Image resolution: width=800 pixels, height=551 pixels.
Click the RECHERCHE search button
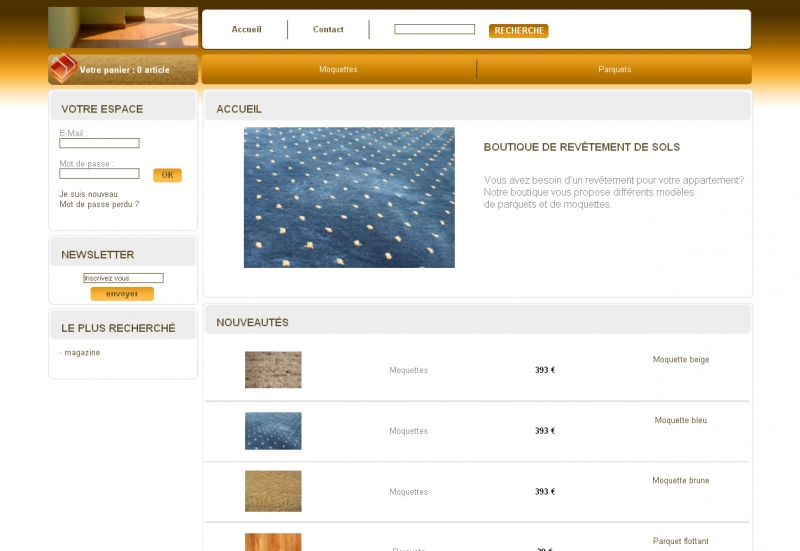click(518, 31)
